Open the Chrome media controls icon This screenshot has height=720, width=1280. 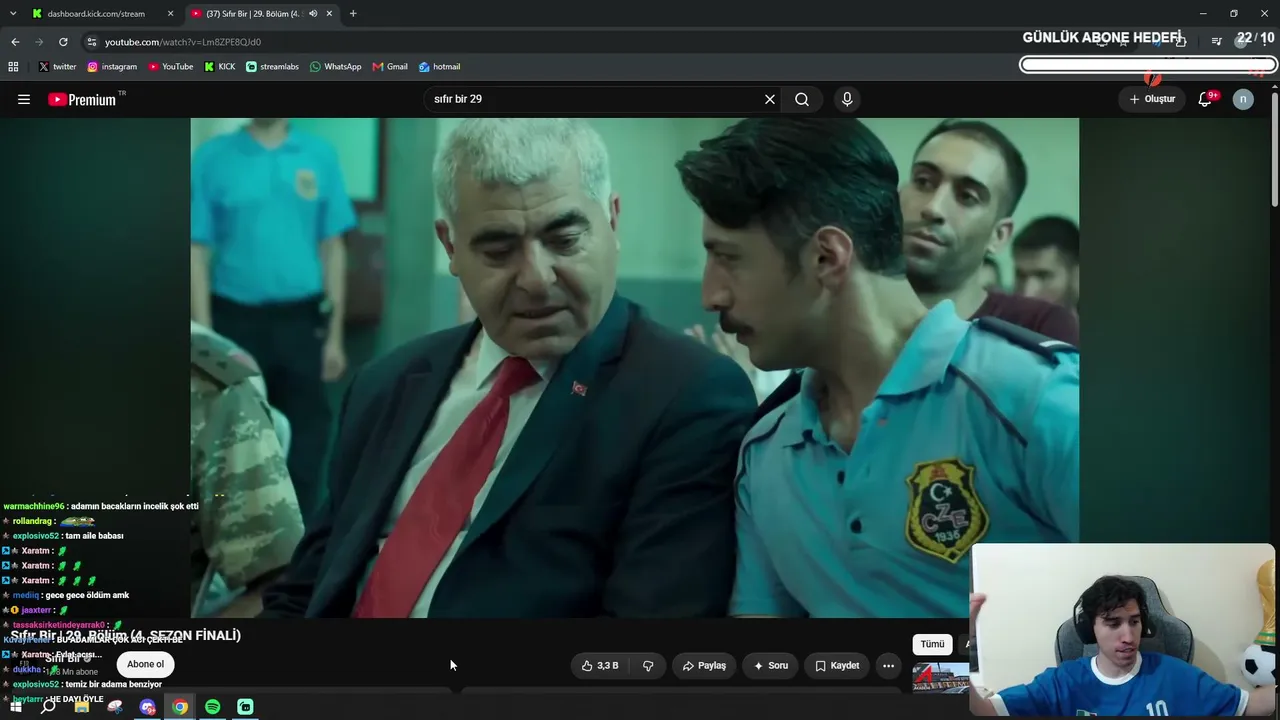pos(1216,41)
